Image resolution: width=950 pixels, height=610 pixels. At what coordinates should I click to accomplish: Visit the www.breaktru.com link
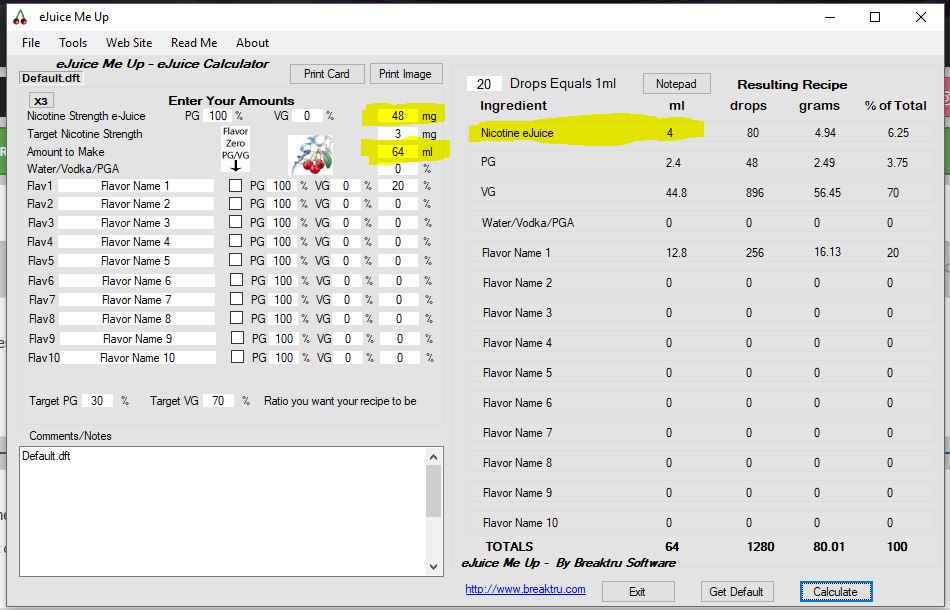click(525, 590)
